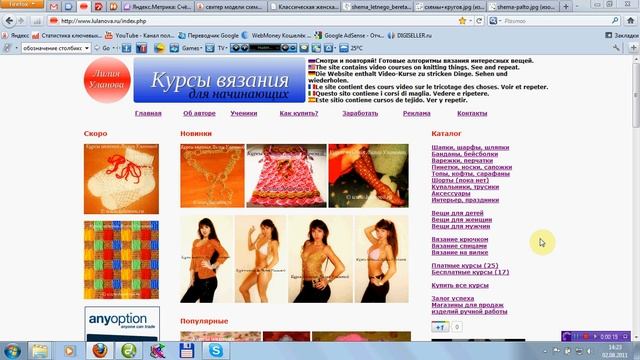Open the white knitted socks thumbnail

(x=121, y=179)
